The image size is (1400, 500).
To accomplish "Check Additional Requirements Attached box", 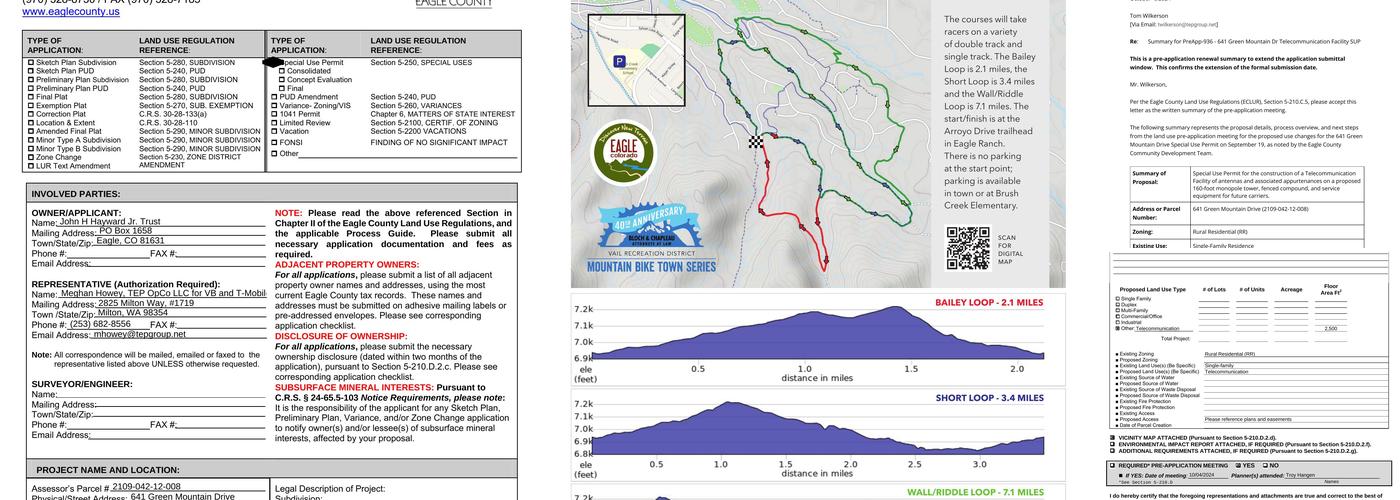I will click(x=1112, y=449).
